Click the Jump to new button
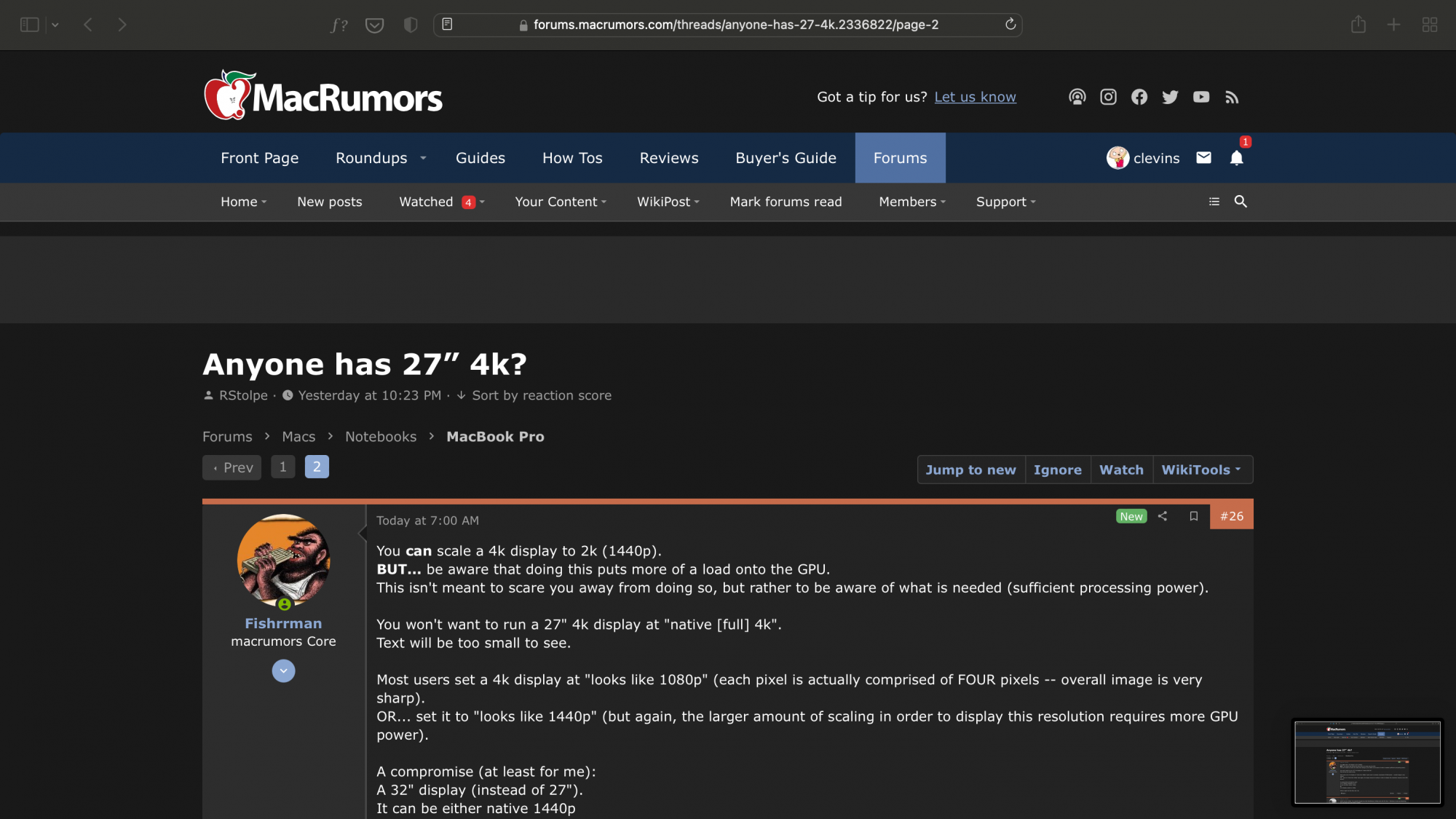Screen dimensions: 1456x819 click(970, 470)
